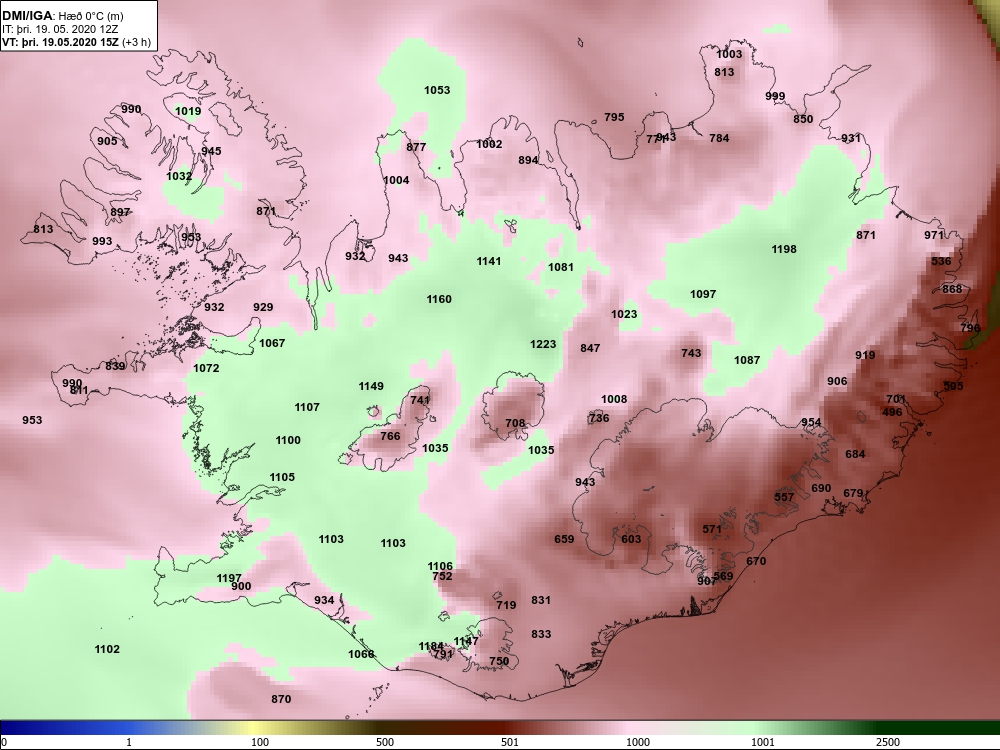Click the 1023 map label
Viewport: 1000px width, 750px height.
tap(624, 314)
